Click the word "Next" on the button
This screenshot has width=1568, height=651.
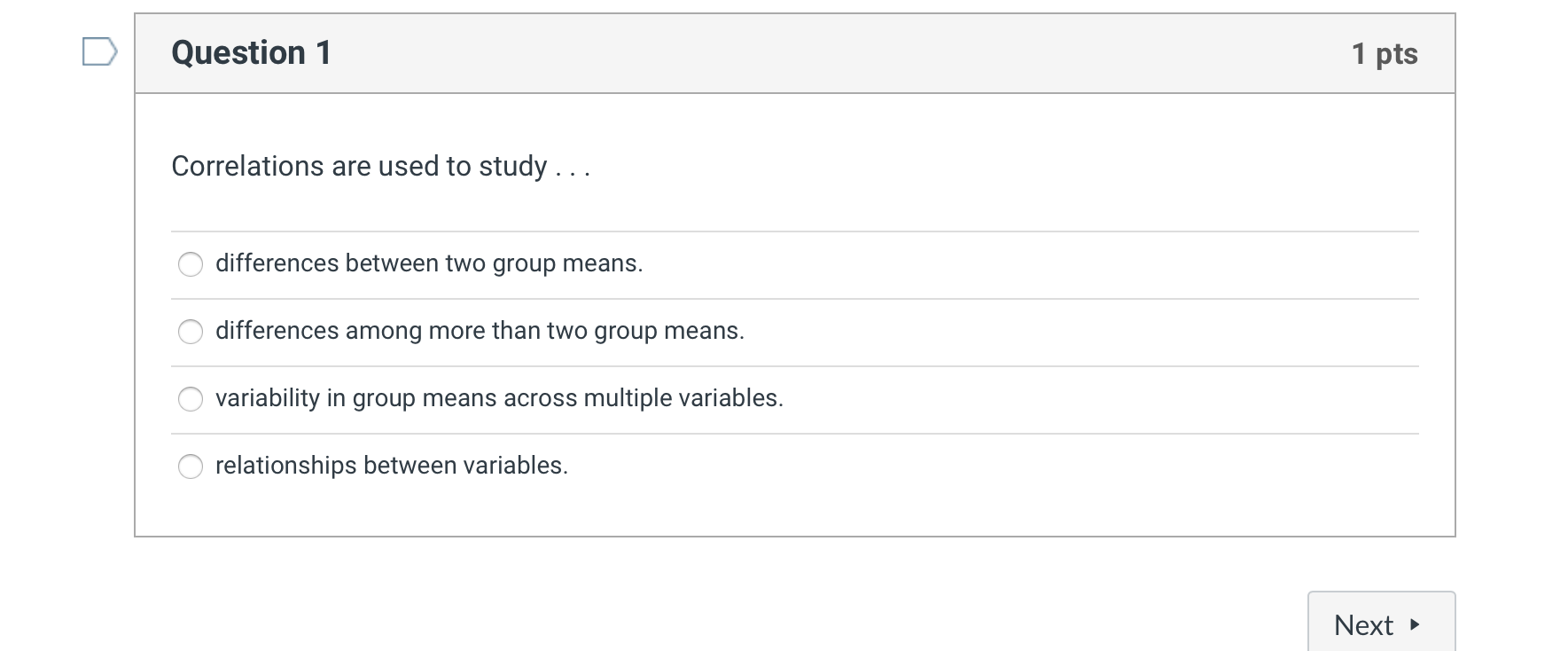click(x=1363, y=625)
